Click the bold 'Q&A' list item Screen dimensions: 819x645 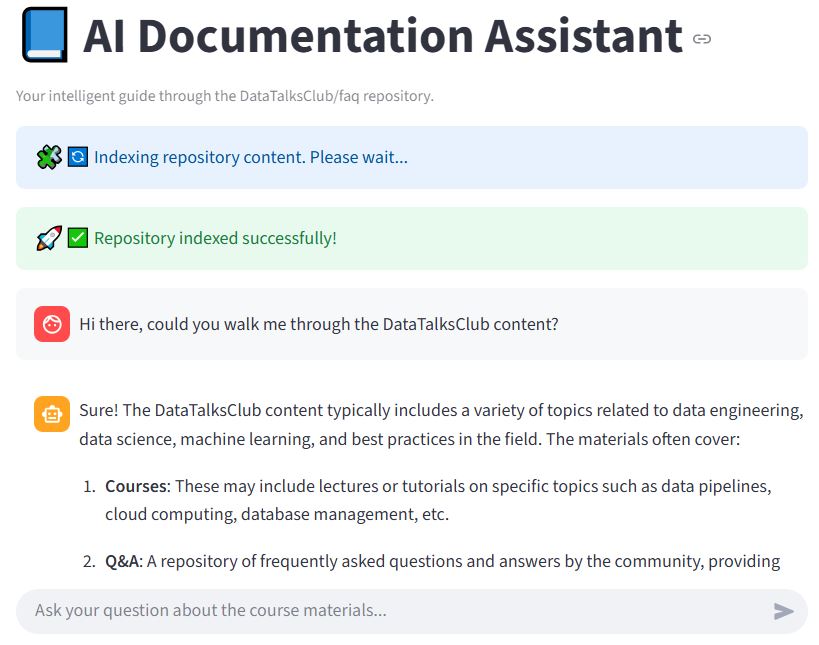point(124,561)
